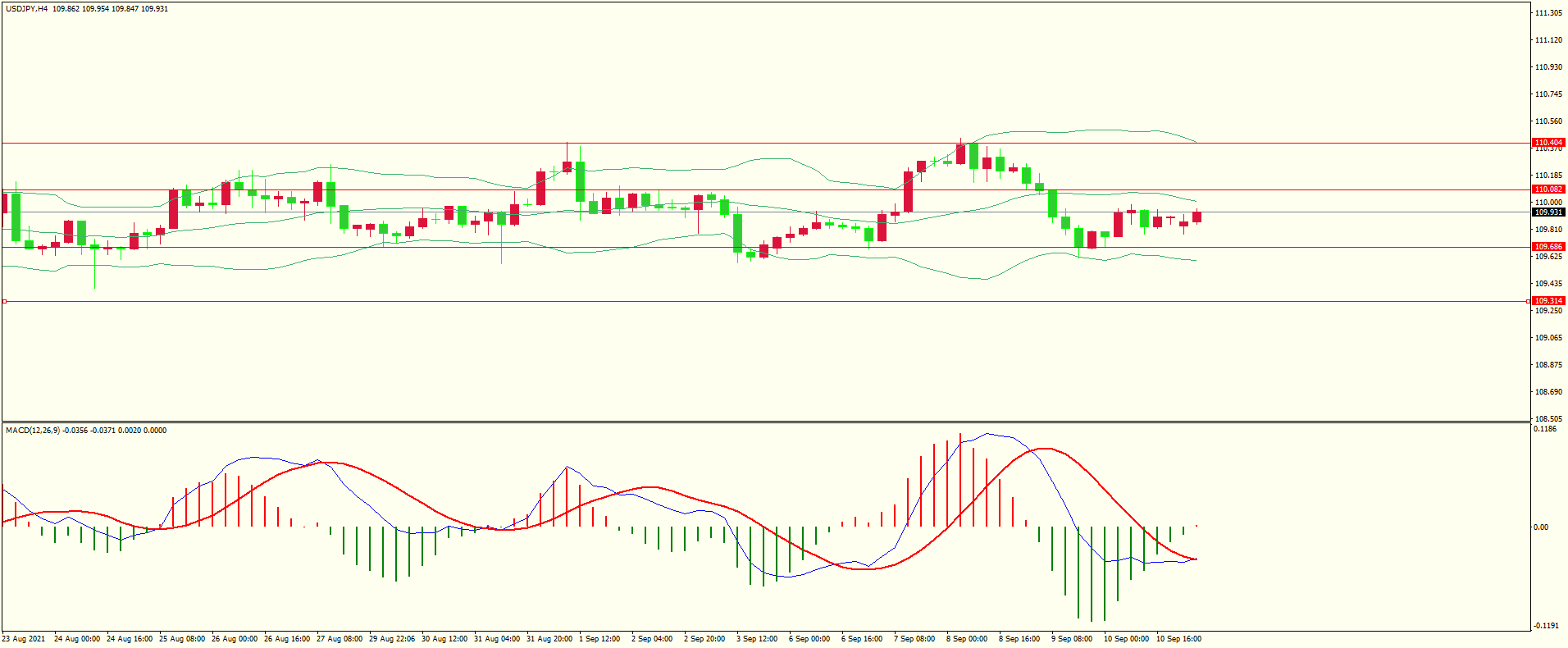Viewport: 1568px width, 648px height.
Task: Click the 110.185 value on price axis
Action: 1548,176
